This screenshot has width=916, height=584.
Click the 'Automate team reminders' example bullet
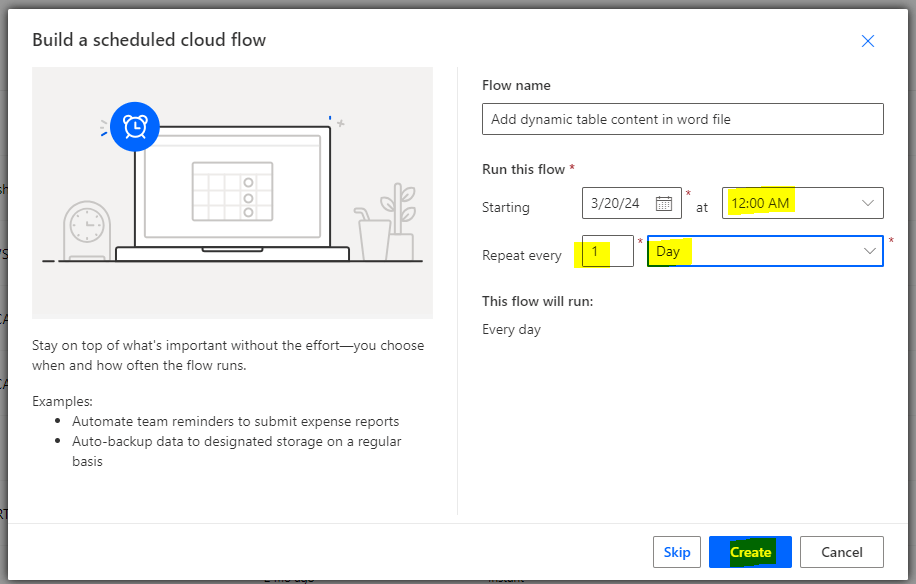235,421
